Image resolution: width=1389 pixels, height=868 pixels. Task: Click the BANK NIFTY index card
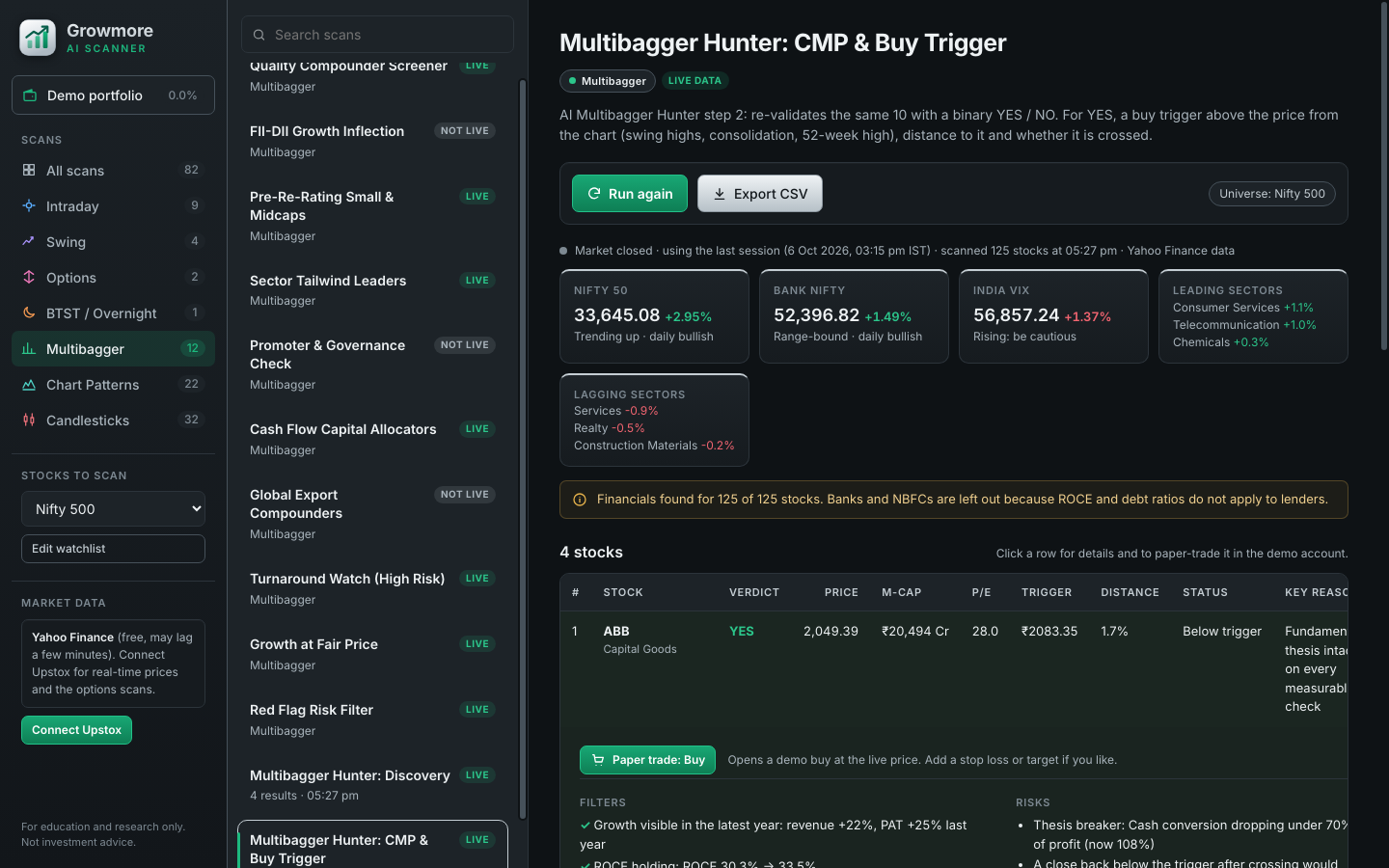854,316
